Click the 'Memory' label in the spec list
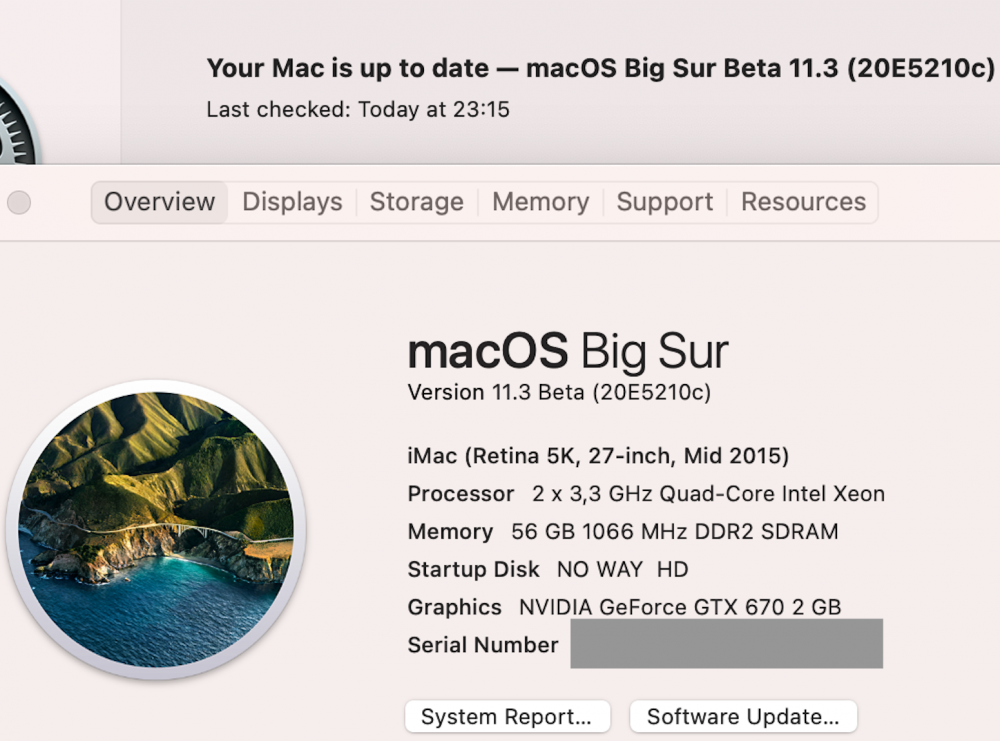Screen dimensions: 1000x741 click(450, 532)
